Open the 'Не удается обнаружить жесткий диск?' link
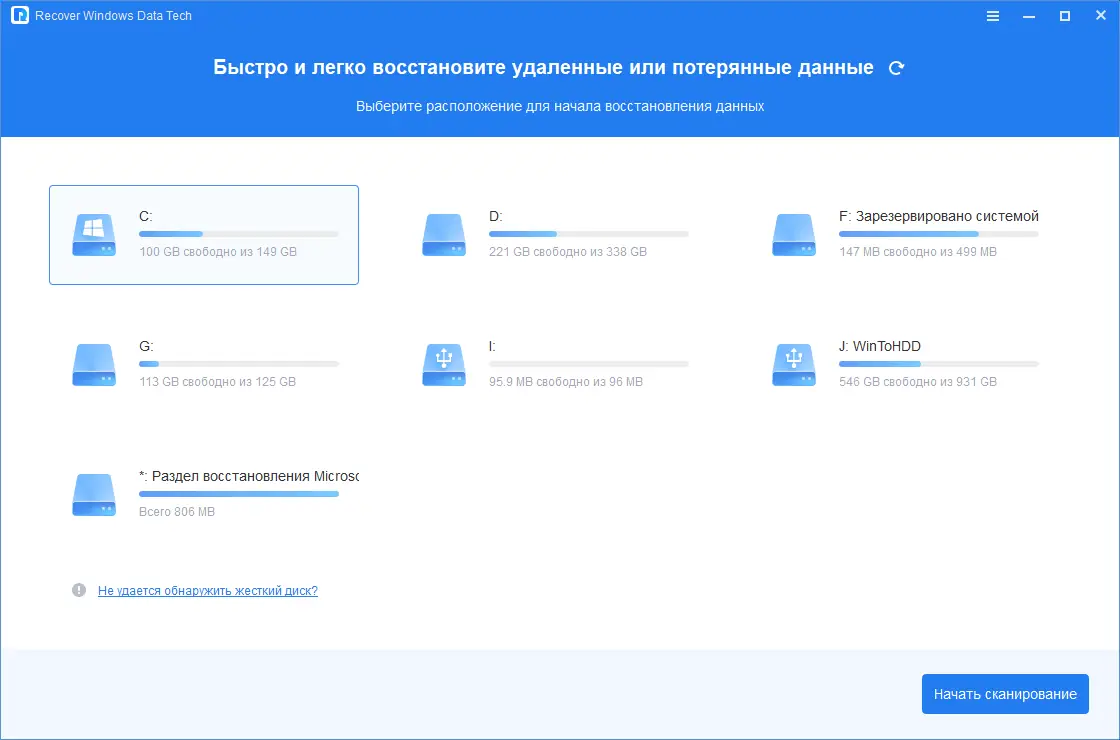1120x740 pixels. coord(207,590)
